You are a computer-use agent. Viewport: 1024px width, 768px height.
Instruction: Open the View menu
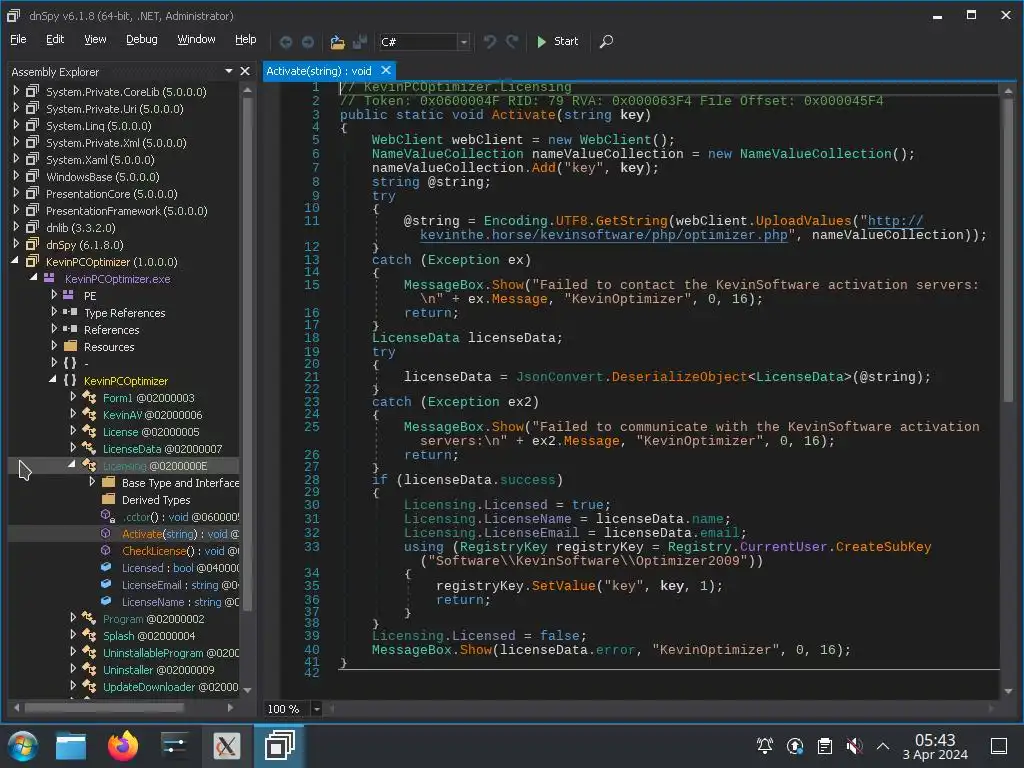[x=95, y=39]
